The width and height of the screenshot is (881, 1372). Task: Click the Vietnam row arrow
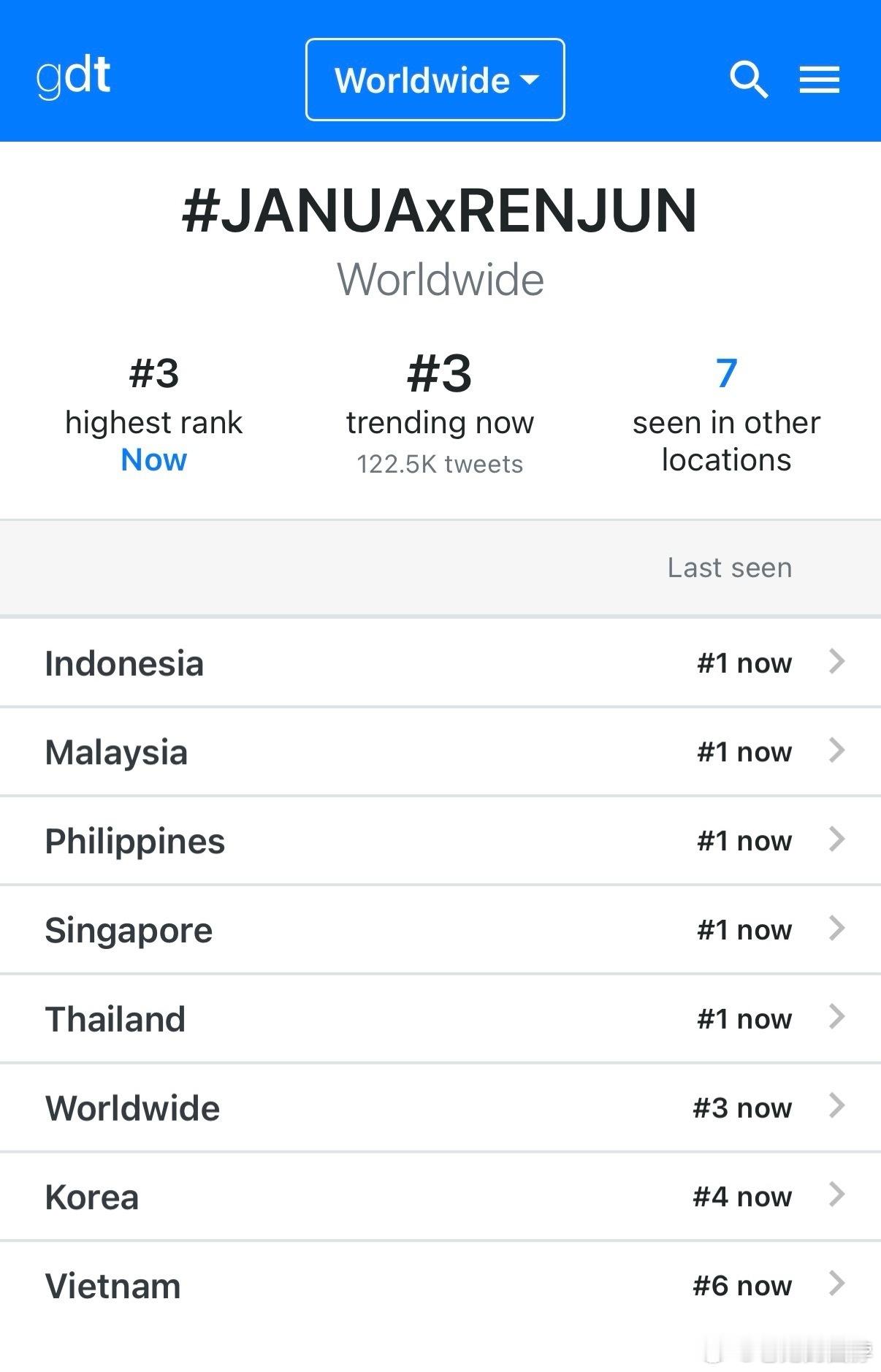(837, 1284)
